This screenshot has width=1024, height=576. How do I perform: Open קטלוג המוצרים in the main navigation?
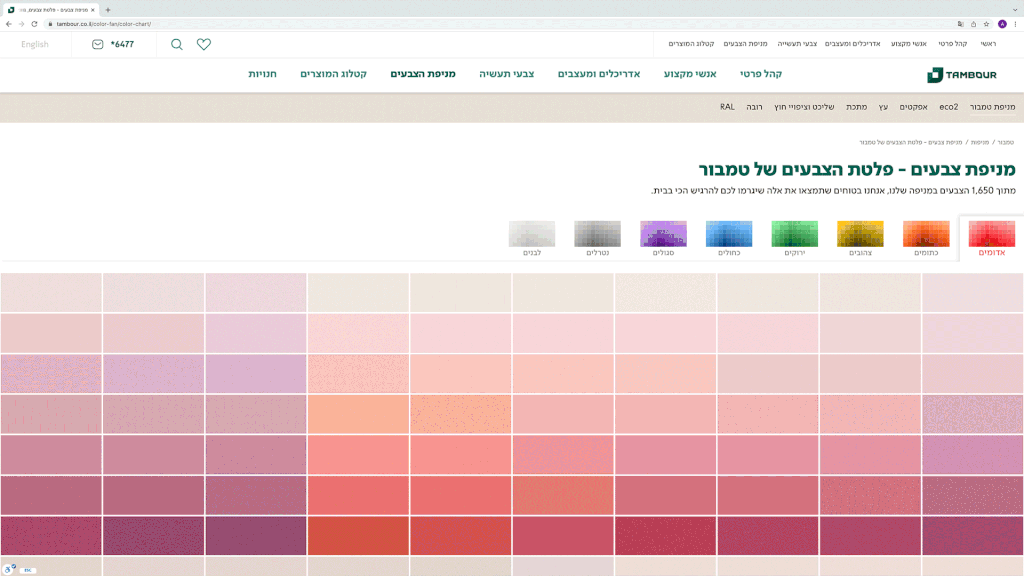(x=333, y=74)
